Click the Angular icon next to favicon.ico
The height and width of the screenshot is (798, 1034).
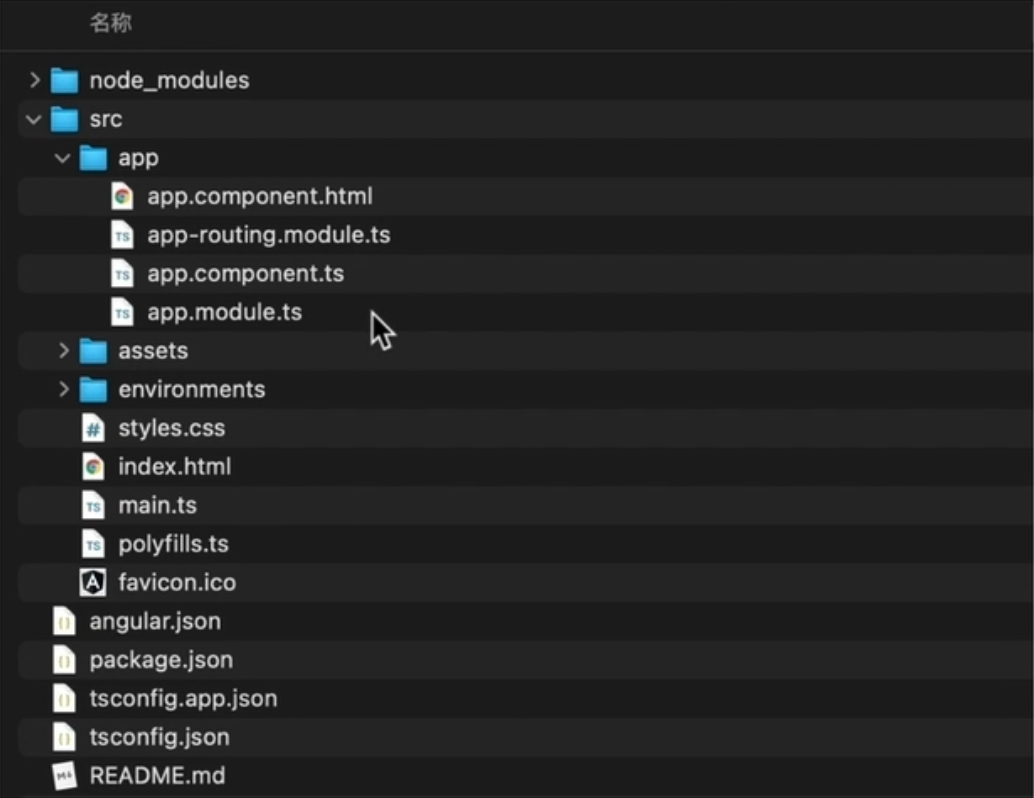[x=94, y=582]
